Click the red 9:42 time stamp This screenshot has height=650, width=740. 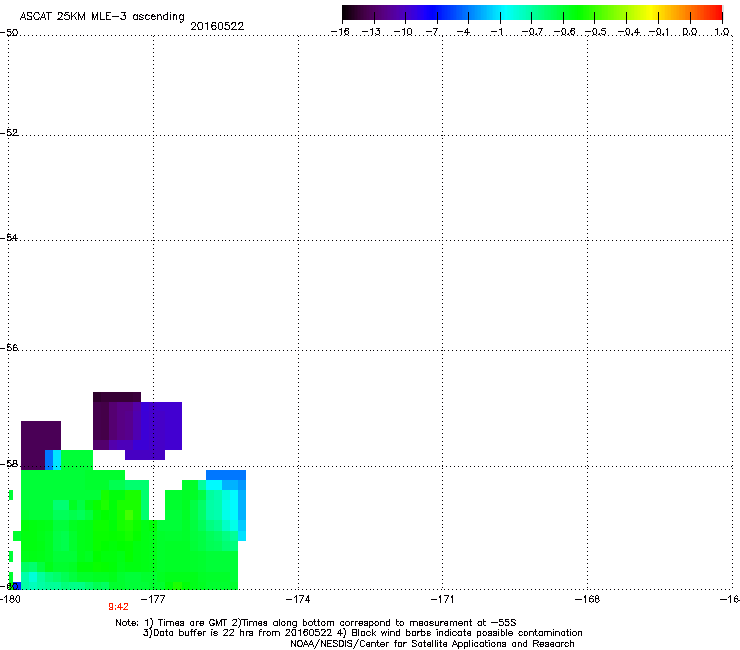point(118,607)
